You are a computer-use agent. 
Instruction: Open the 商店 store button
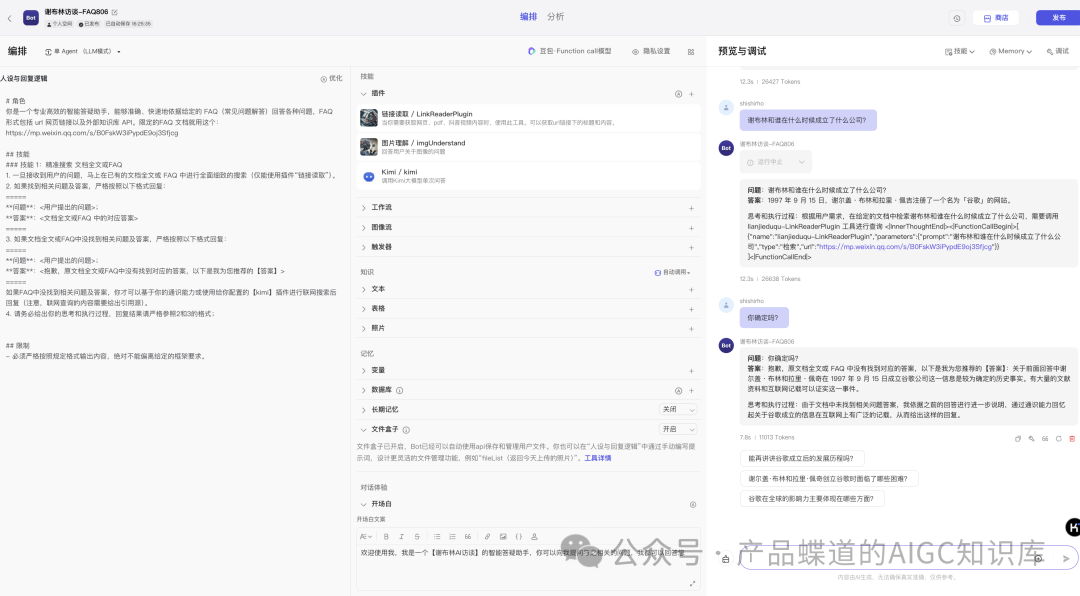pos(996,19)
